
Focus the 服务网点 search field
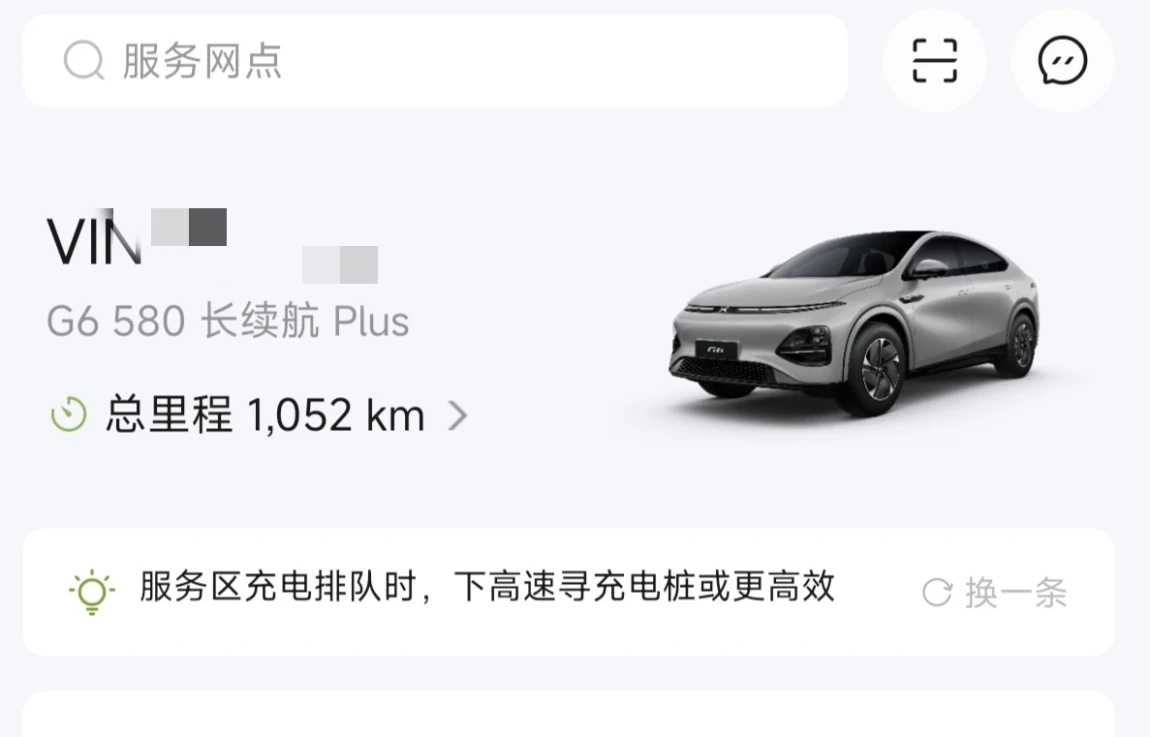point(435,60)
